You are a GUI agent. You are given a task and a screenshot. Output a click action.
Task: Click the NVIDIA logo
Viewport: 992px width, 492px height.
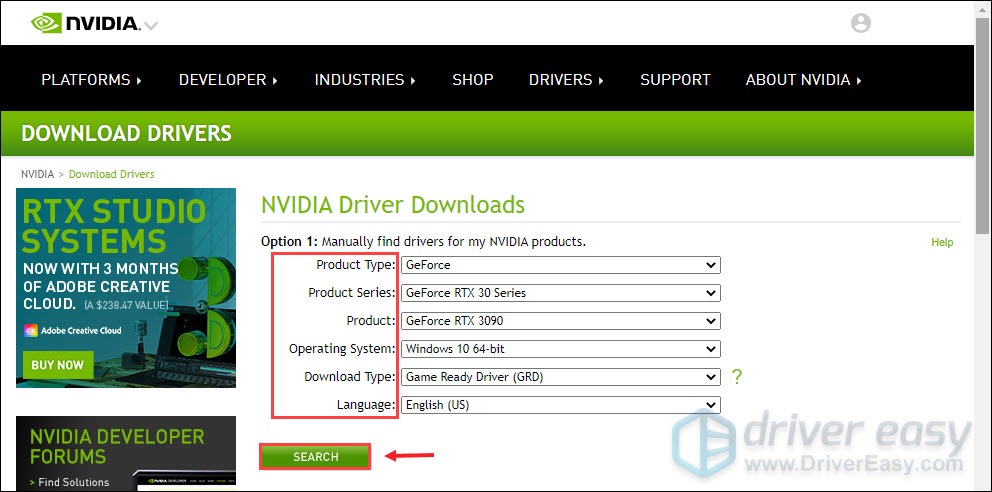coord(85,24)
